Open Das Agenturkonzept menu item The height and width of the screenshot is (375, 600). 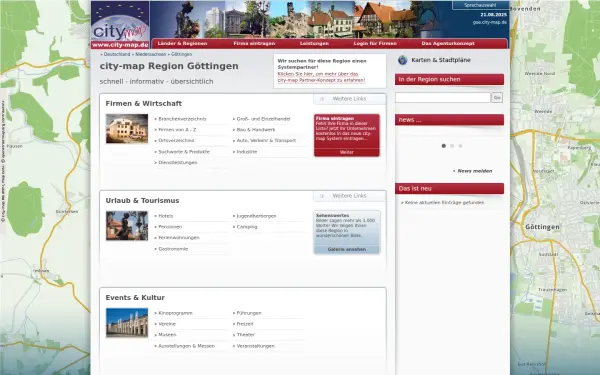click(x=448, y=44)
